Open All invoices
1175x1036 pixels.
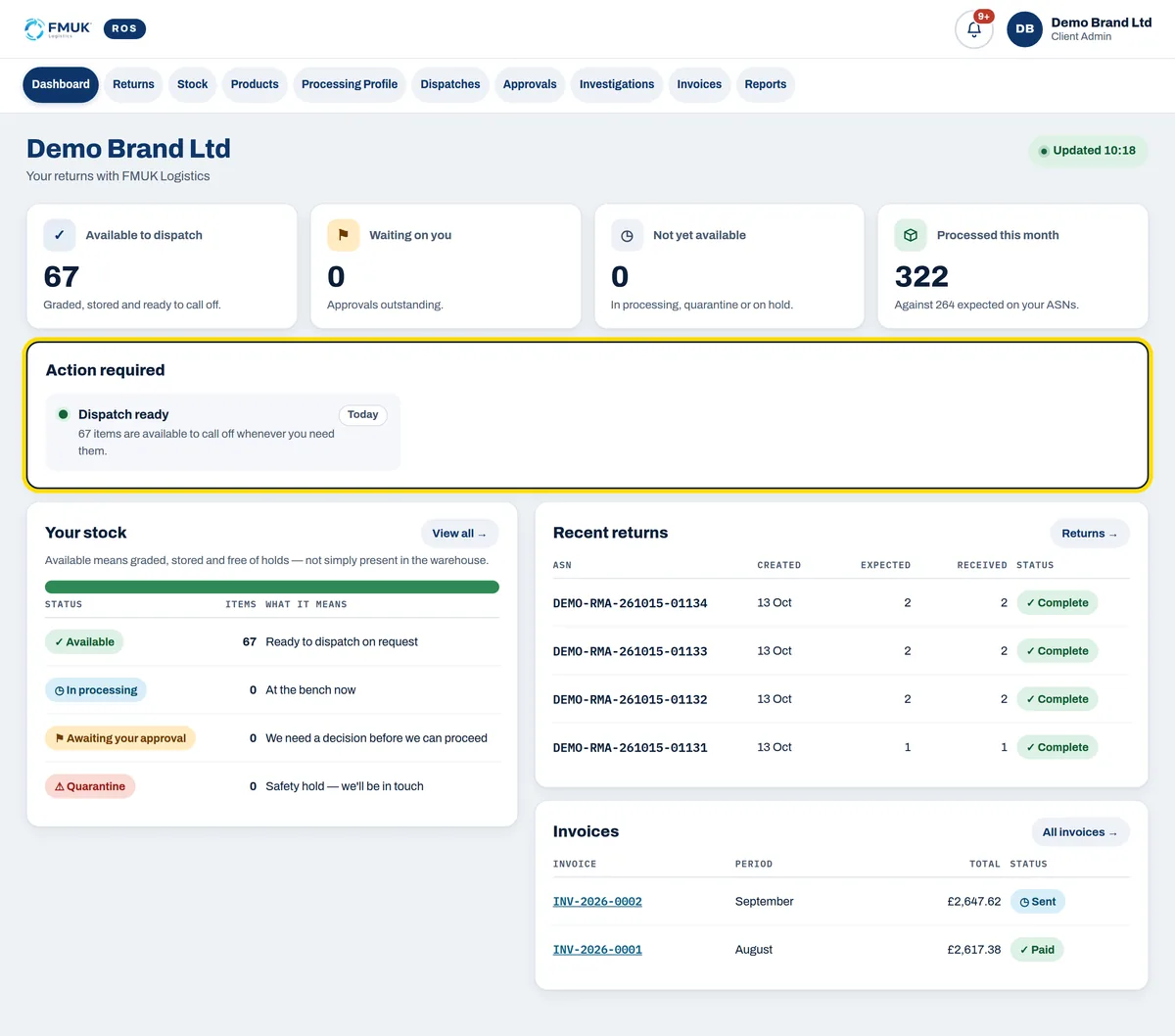pyautogui.click(x=1080, y=832)
